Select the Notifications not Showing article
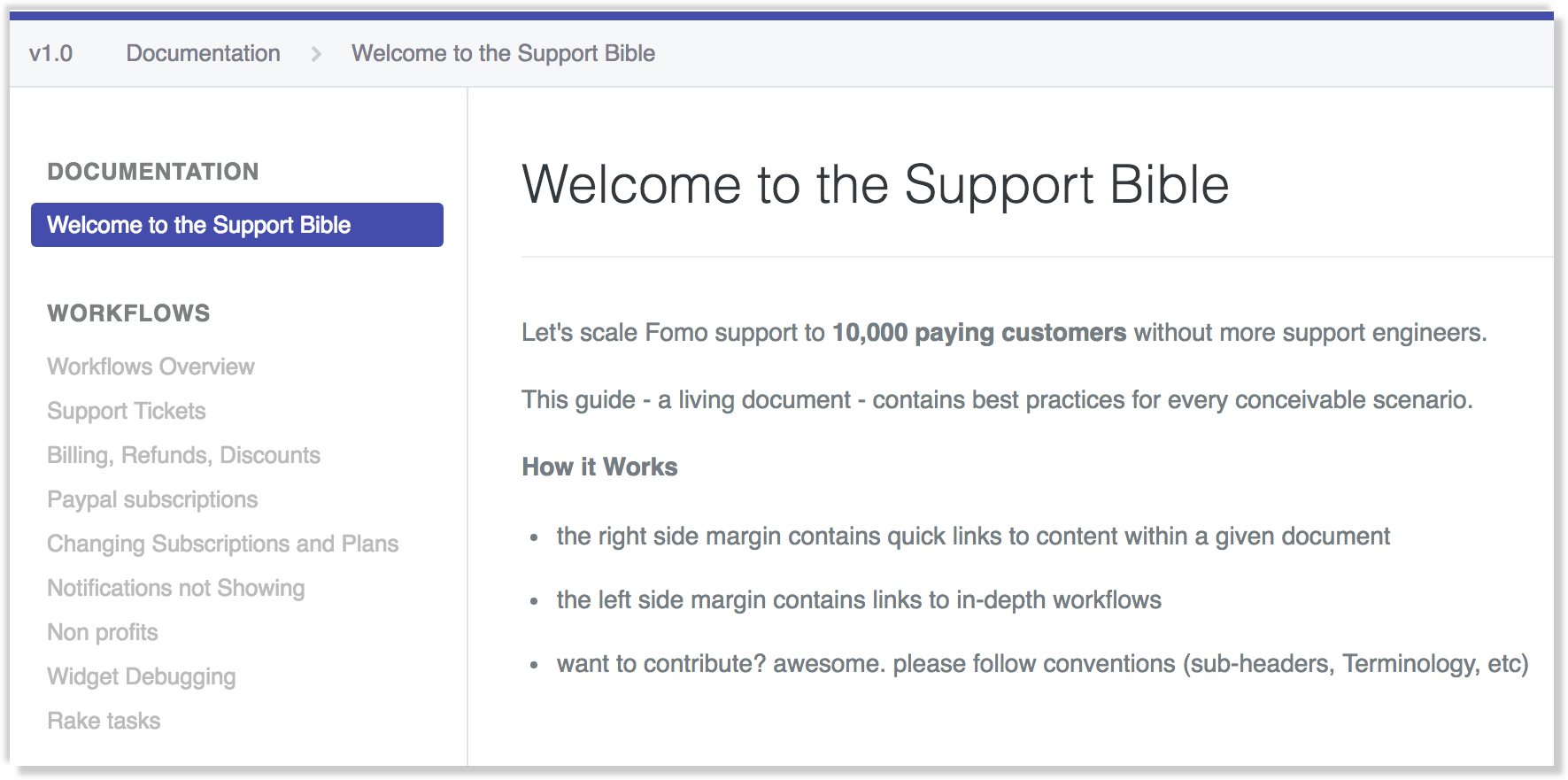Image resolution: width=1568 pixels, height=780 pixels. click(x=175, y=587)
